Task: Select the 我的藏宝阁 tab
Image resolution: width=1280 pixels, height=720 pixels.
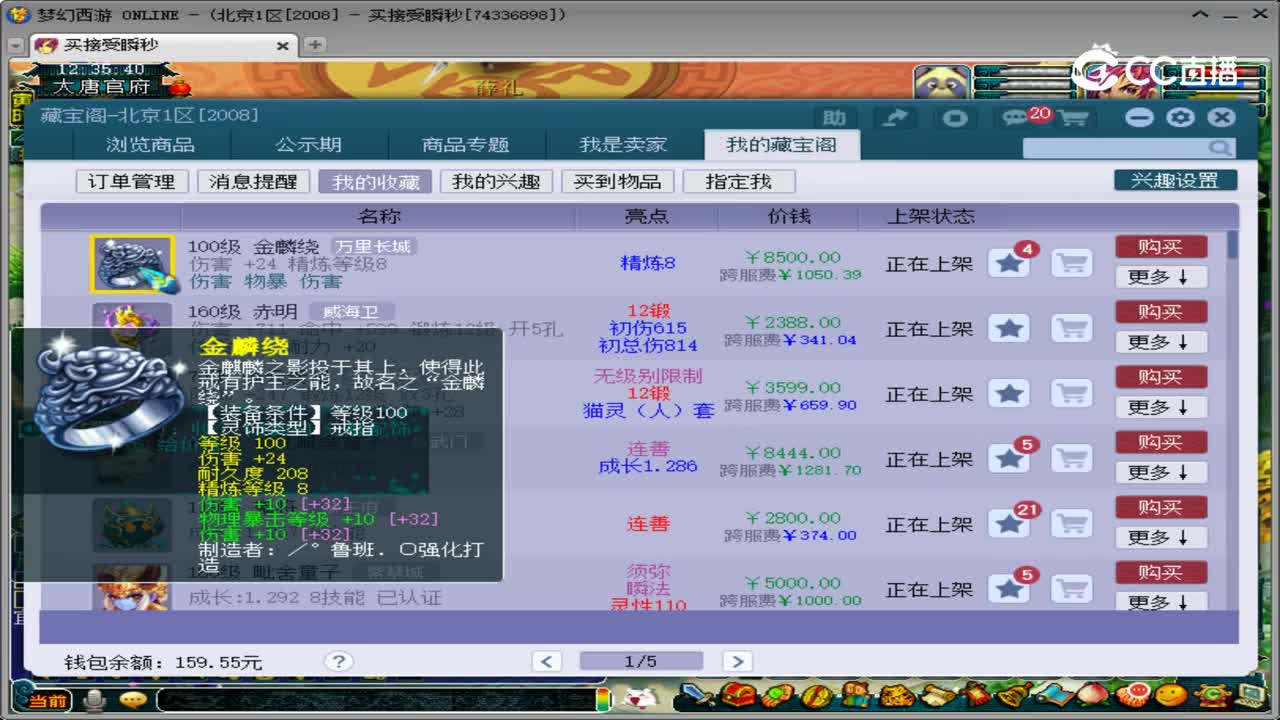Action: pyautogui.click(x=781, y=145)
